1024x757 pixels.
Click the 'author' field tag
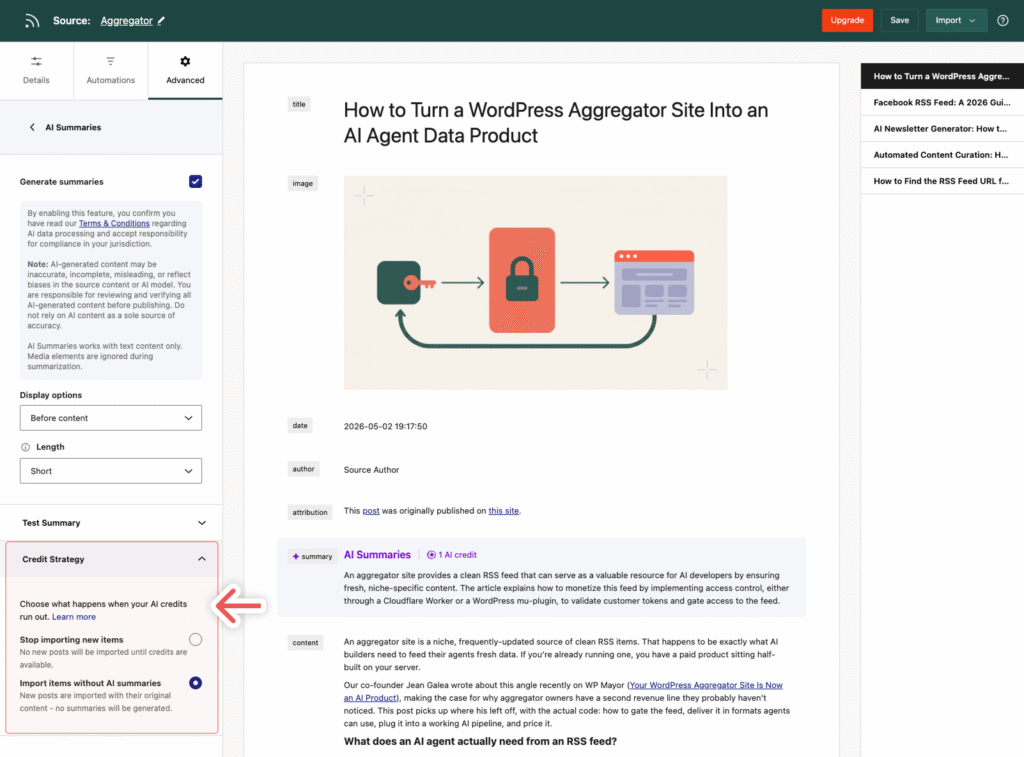click(x=303, y=469)
